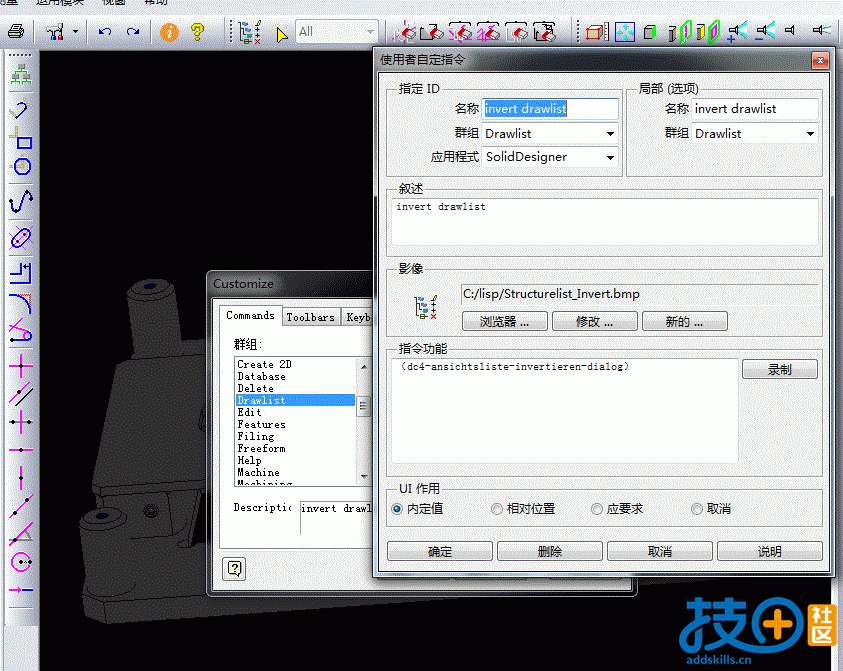This screenshot has height=671, width=843.
Task: Select 'Features' in the Customize group list
Action: [295, 424]
